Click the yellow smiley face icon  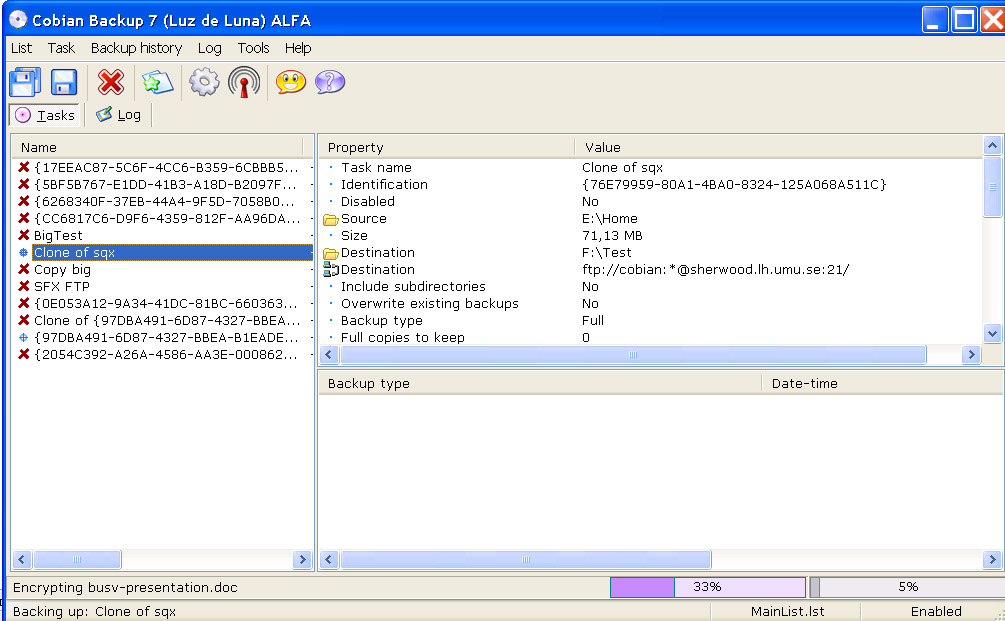point(291,82)
